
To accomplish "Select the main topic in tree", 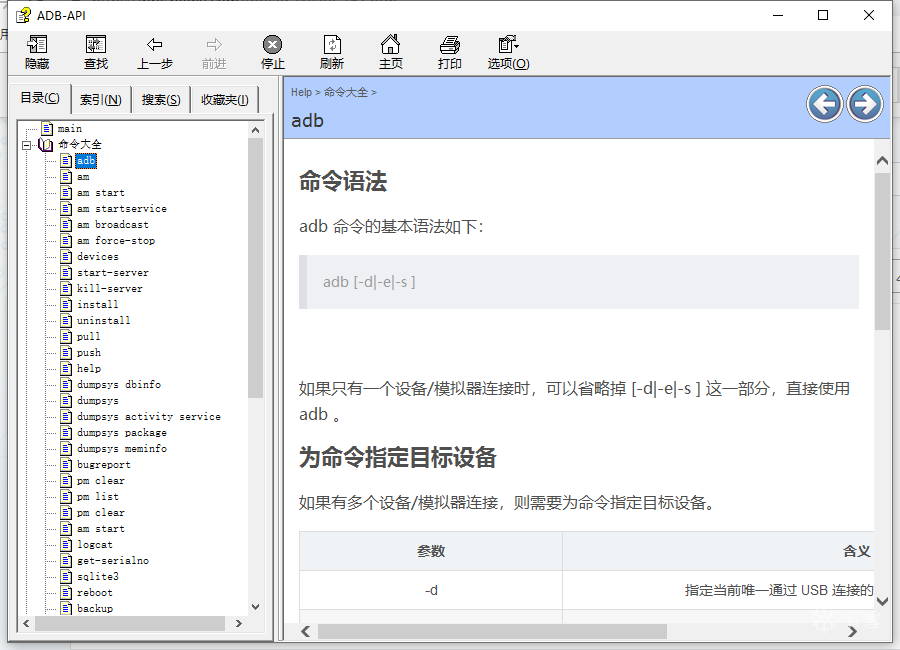I will tap(69, 129).
